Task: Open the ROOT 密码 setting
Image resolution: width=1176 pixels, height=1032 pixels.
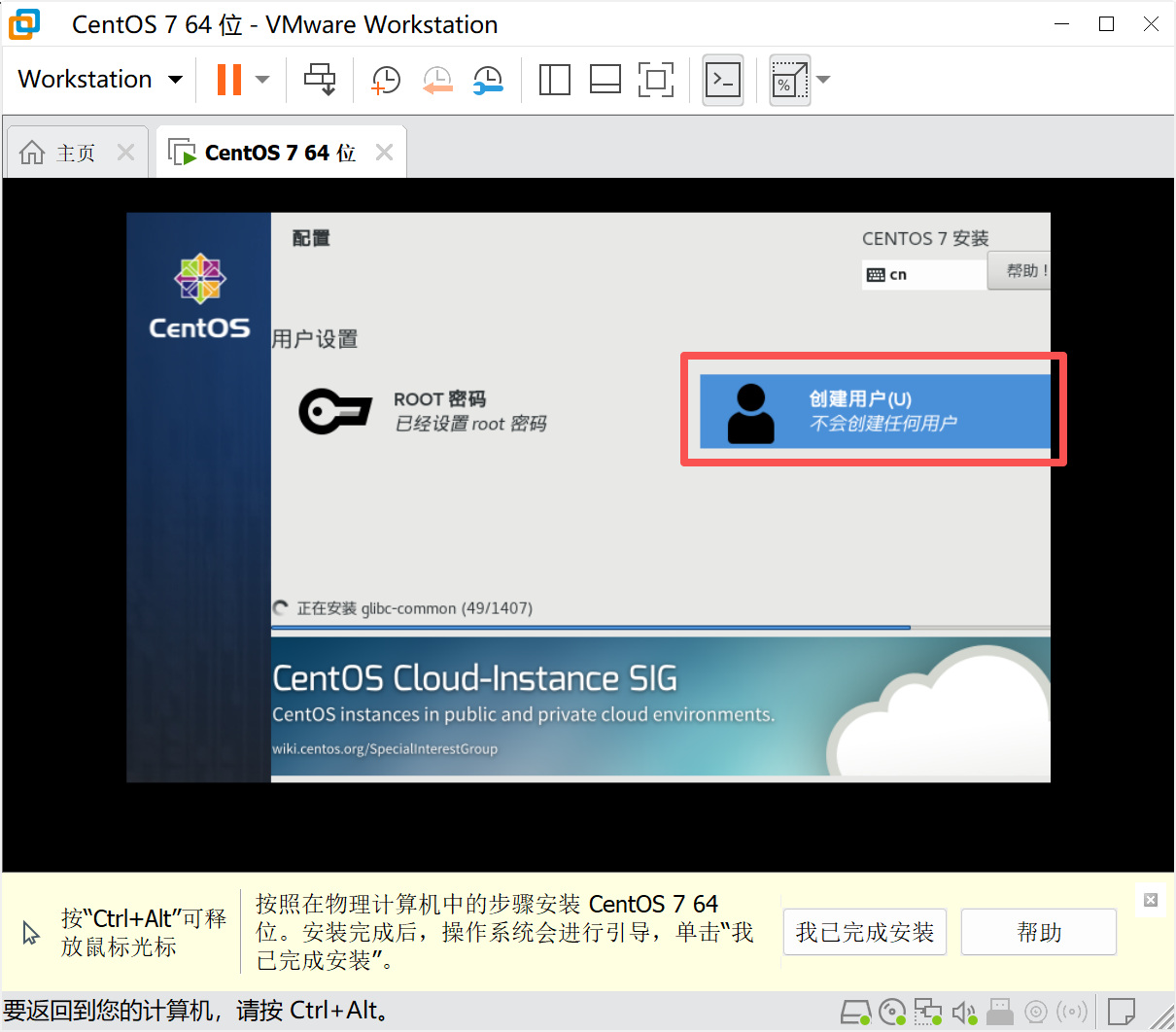Action: [x=424, y=411]
